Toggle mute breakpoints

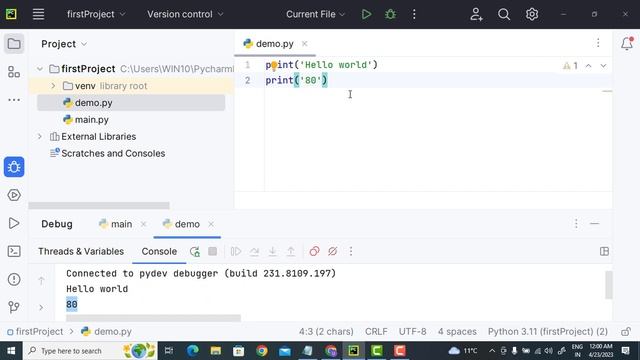(x=332, y=251)
